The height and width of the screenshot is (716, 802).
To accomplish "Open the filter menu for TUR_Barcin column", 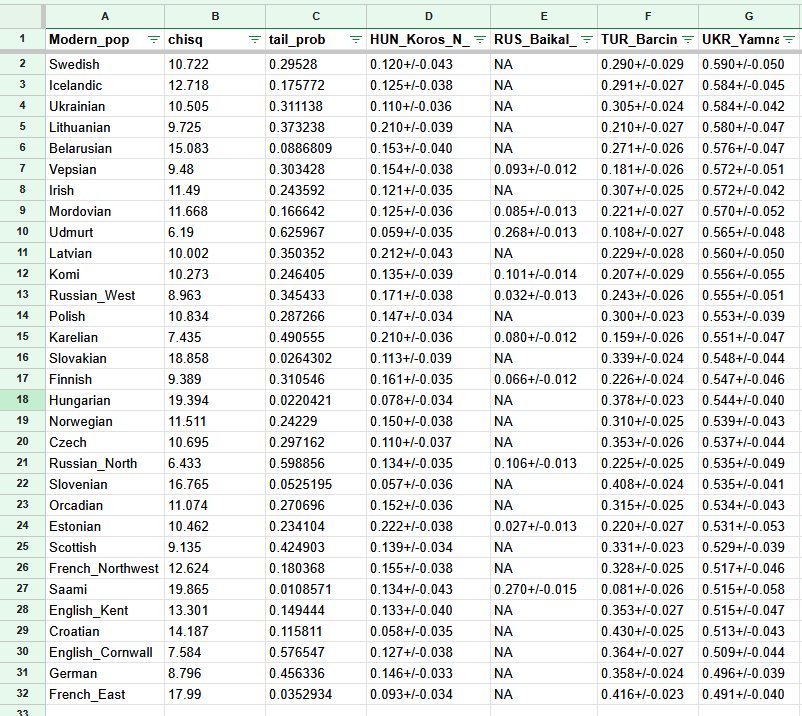I will pos(688,39).
